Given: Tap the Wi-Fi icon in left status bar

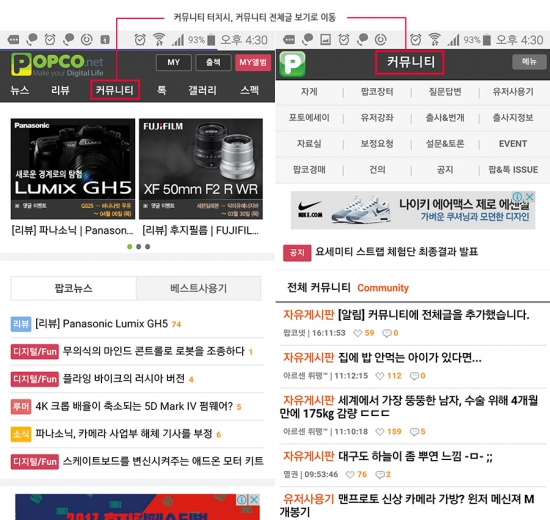Looking at the screenshot, I should 159,39.
